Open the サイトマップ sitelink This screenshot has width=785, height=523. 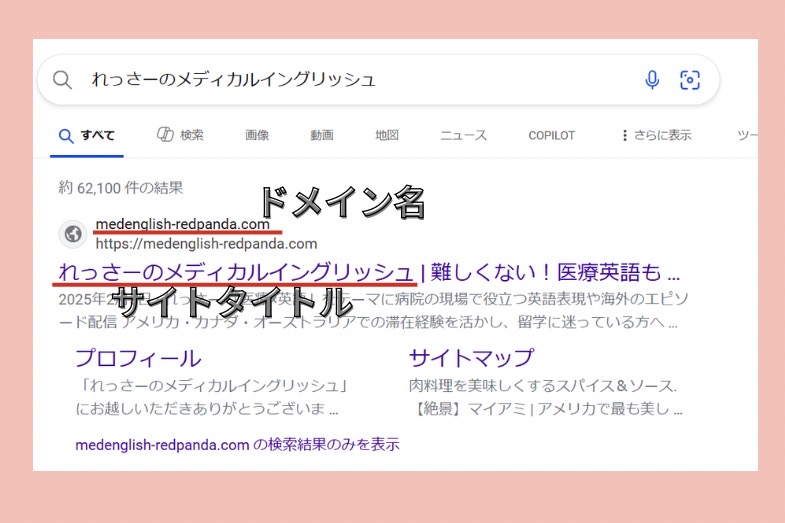click(x=472, y=358)
